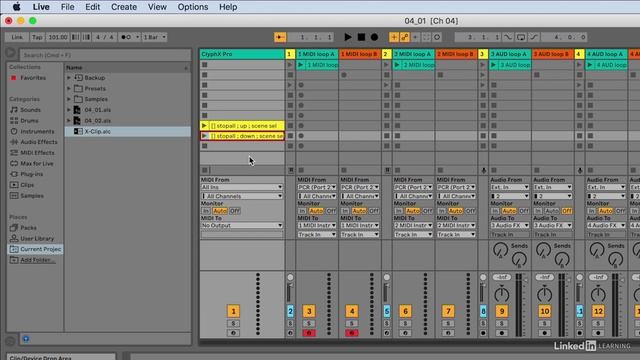Open the File menu
The width and height of the screenshot is (640, 360).
click(x=67, y=7)
